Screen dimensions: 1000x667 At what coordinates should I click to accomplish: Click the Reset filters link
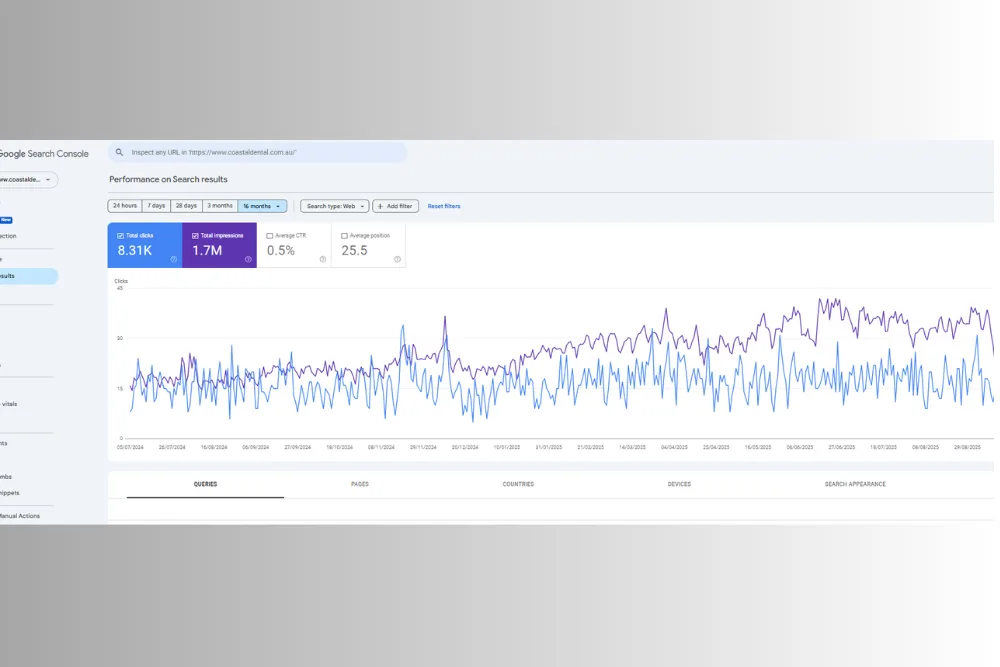click(444, 206)
